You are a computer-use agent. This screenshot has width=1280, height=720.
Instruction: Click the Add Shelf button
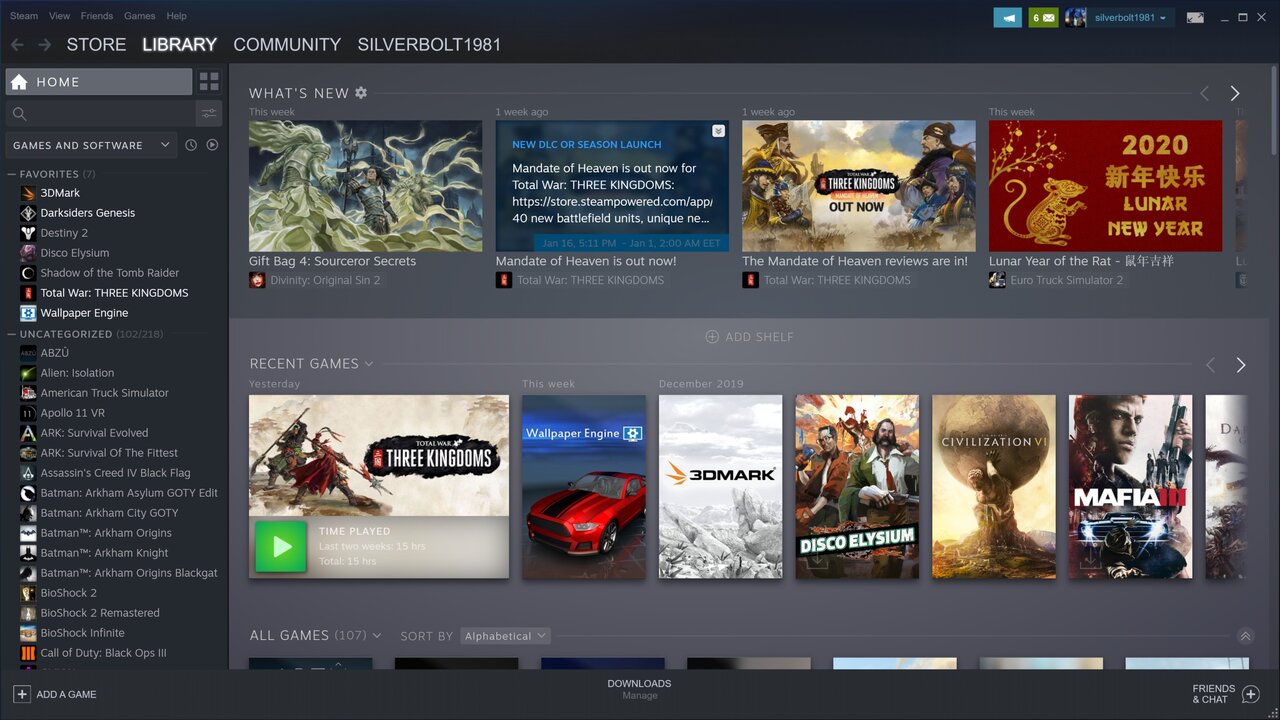pyautogui.click(x=750, y=337)
